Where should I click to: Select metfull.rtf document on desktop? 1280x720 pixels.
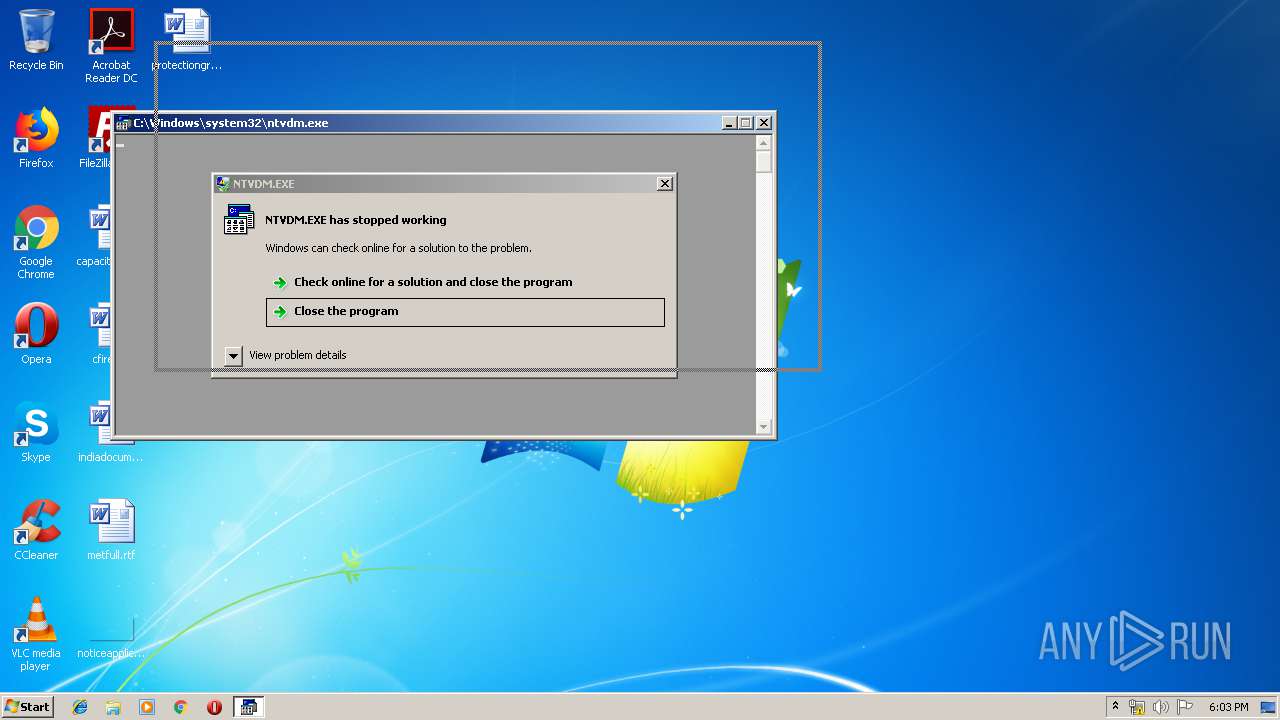tap(111, 530)
